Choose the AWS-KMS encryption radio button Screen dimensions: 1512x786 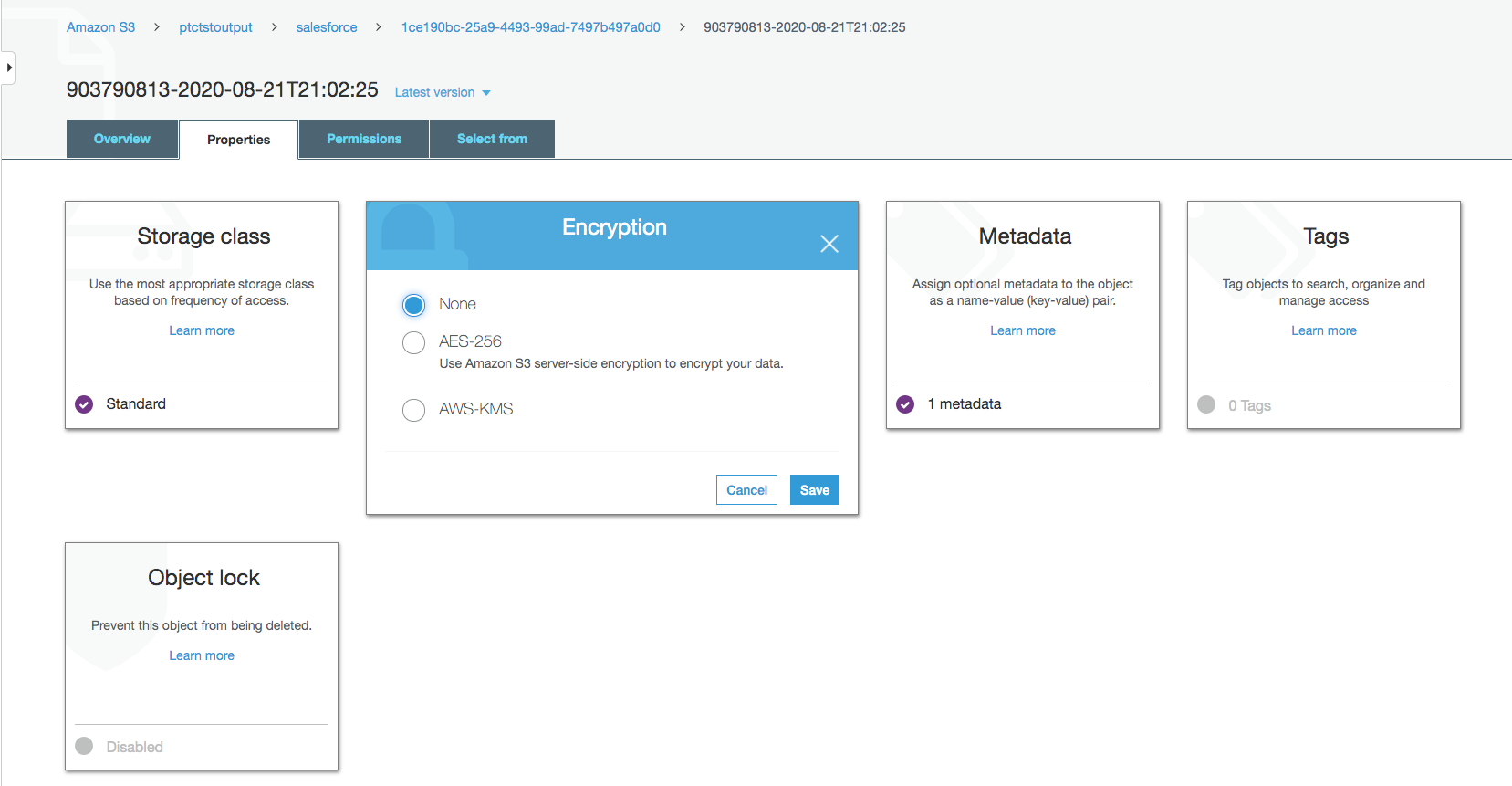coord(413,410)
